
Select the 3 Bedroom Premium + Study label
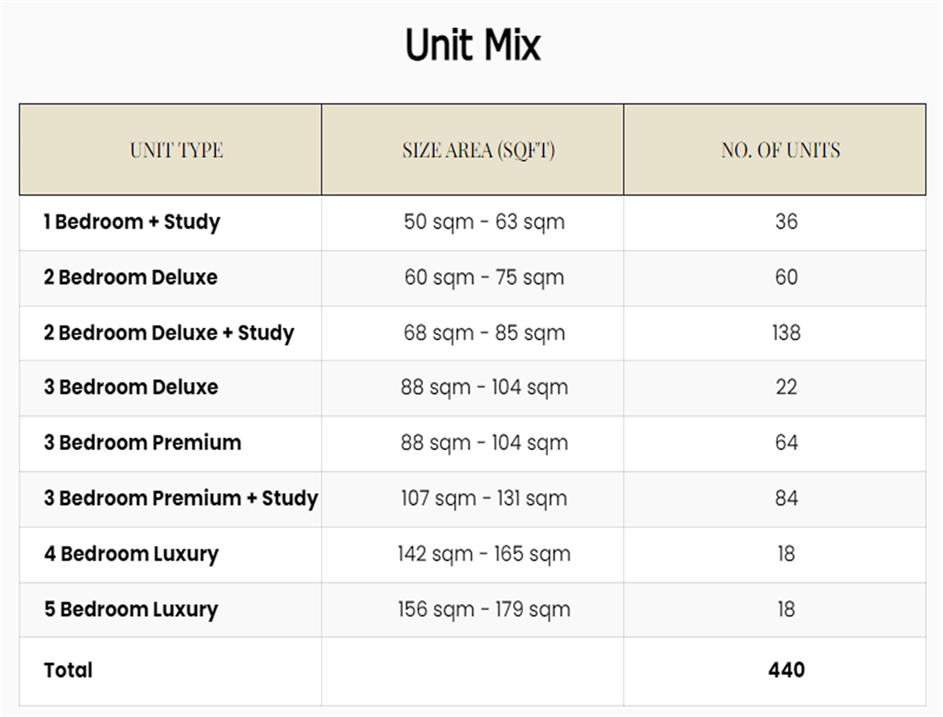coord(180,498)
